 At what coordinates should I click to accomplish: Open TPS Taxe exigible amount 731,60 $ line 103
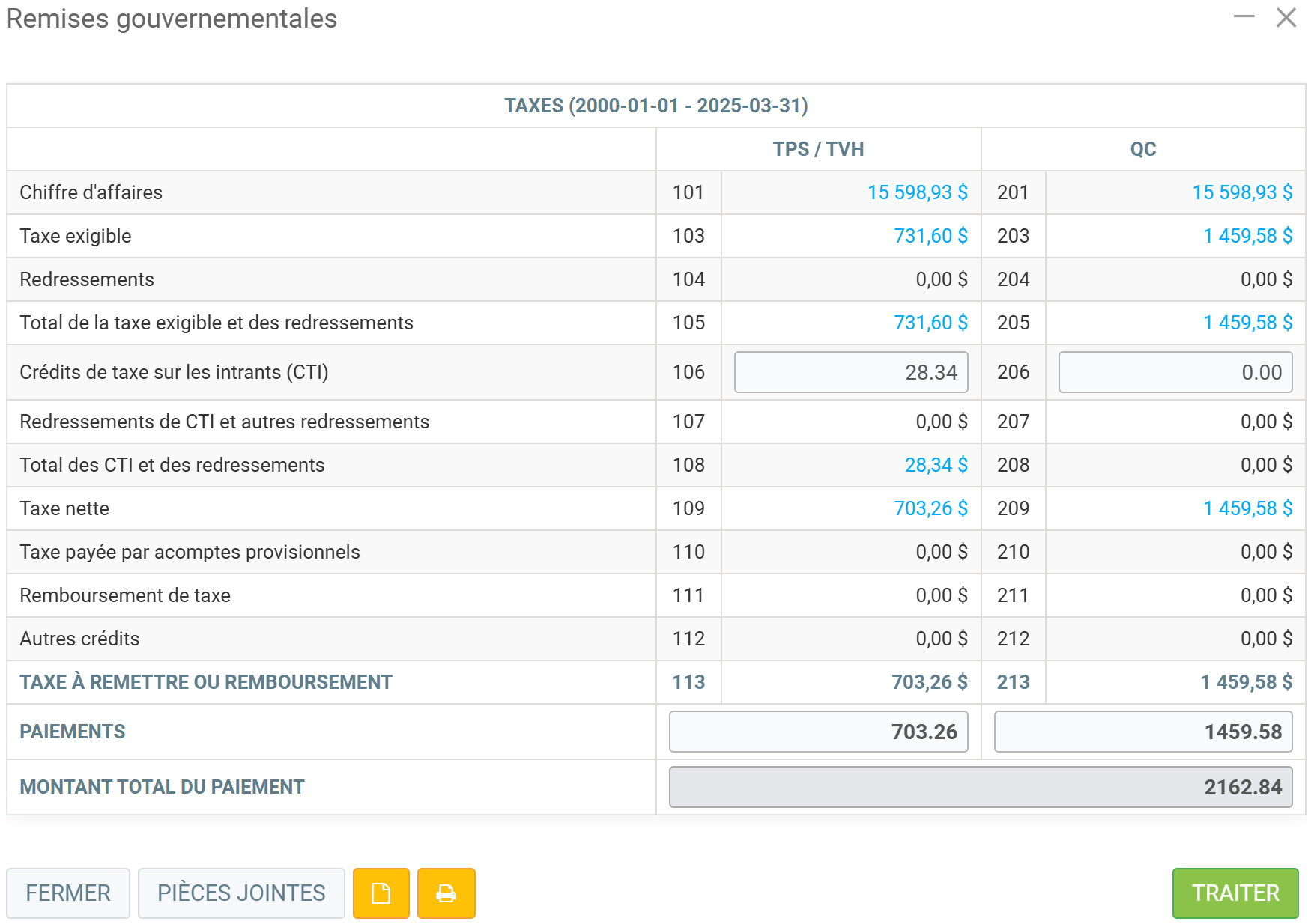[930, 236]
